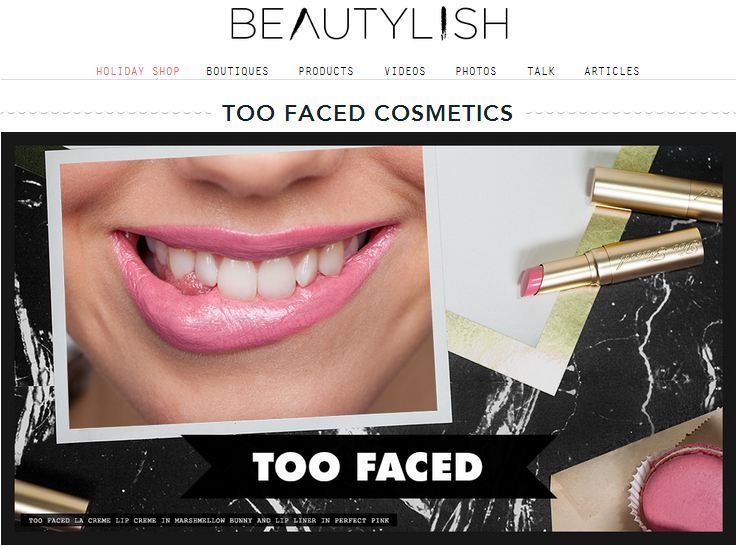Click the gold lipstick cap at bottom left
Viewport: 736px width, 546px height.
point(51,500)
